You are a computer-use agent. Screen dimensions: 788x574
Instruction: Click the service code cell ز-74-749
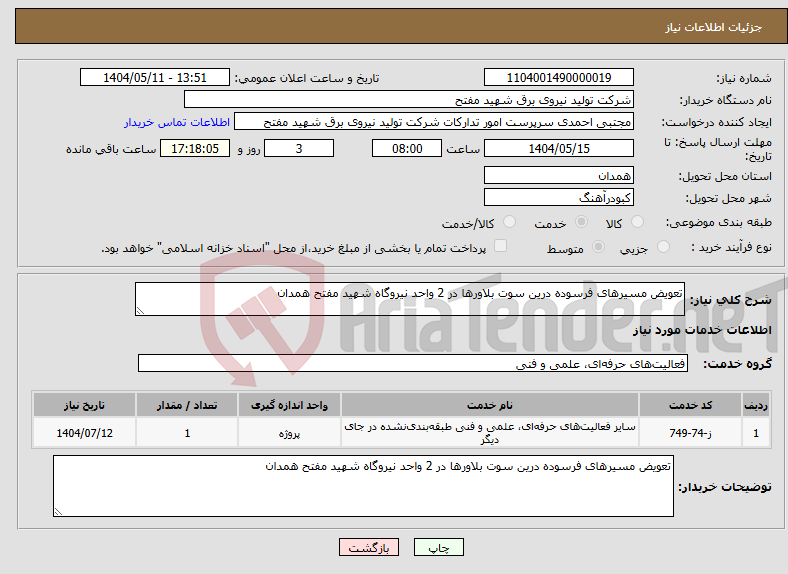[691, 433]
